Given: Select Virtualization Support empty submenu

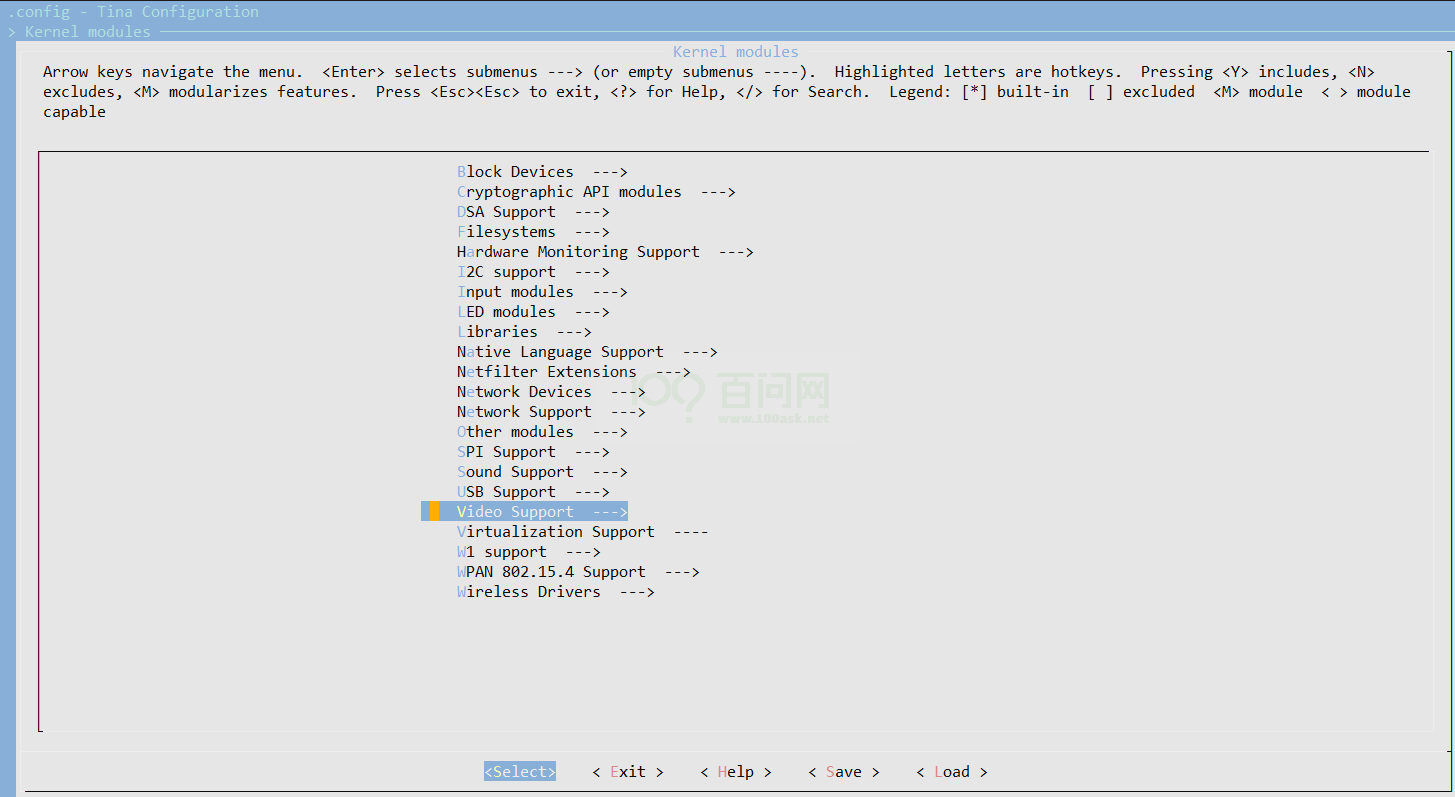Looking at the screenshot, I should [x=582, y=532].
